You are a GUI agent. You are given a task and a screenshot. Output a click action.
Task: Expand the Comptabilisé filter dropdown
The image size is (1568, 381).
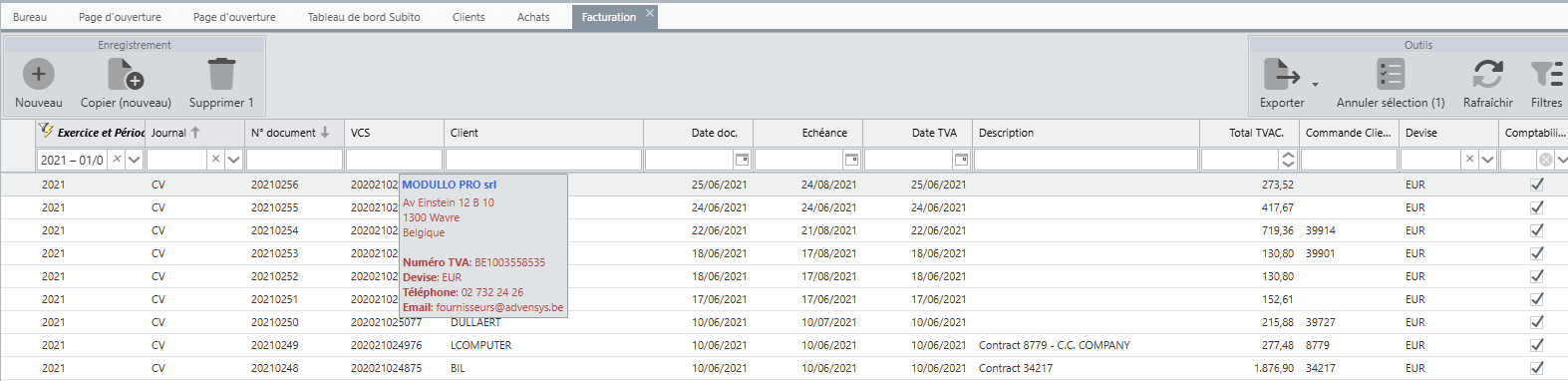[x=1562, y=160]
